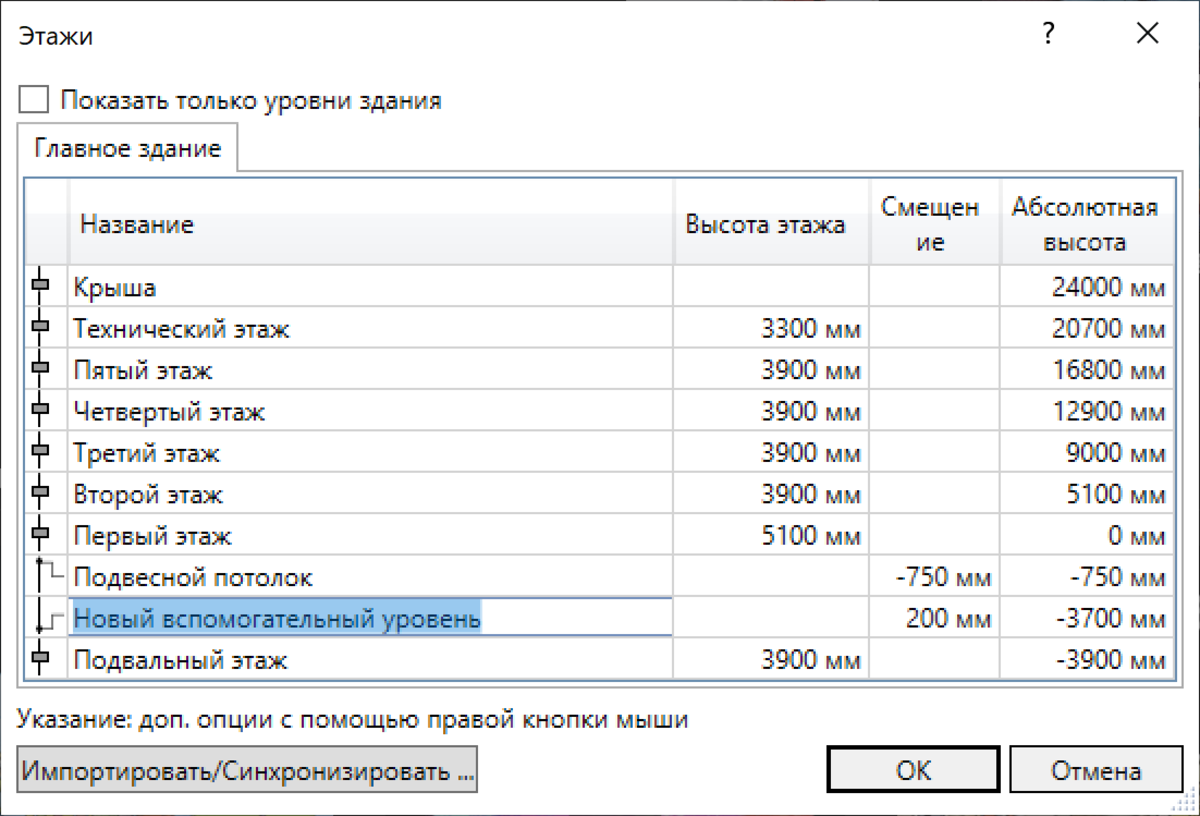Enable Показать только уровни здания checkbox
The image size is (1200, 816).
[34, 100]
